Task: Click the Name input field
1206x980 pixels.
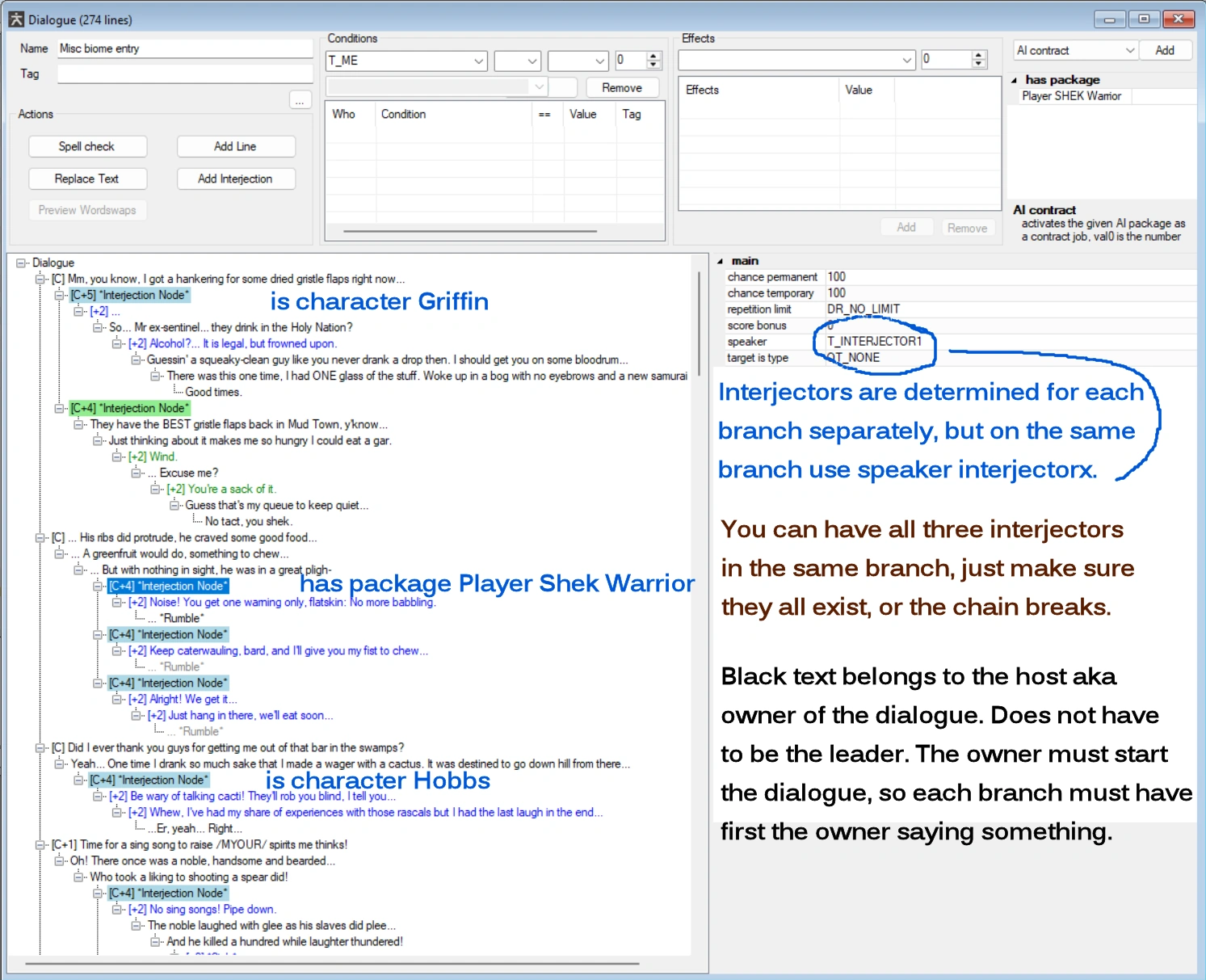Action: 185,48
